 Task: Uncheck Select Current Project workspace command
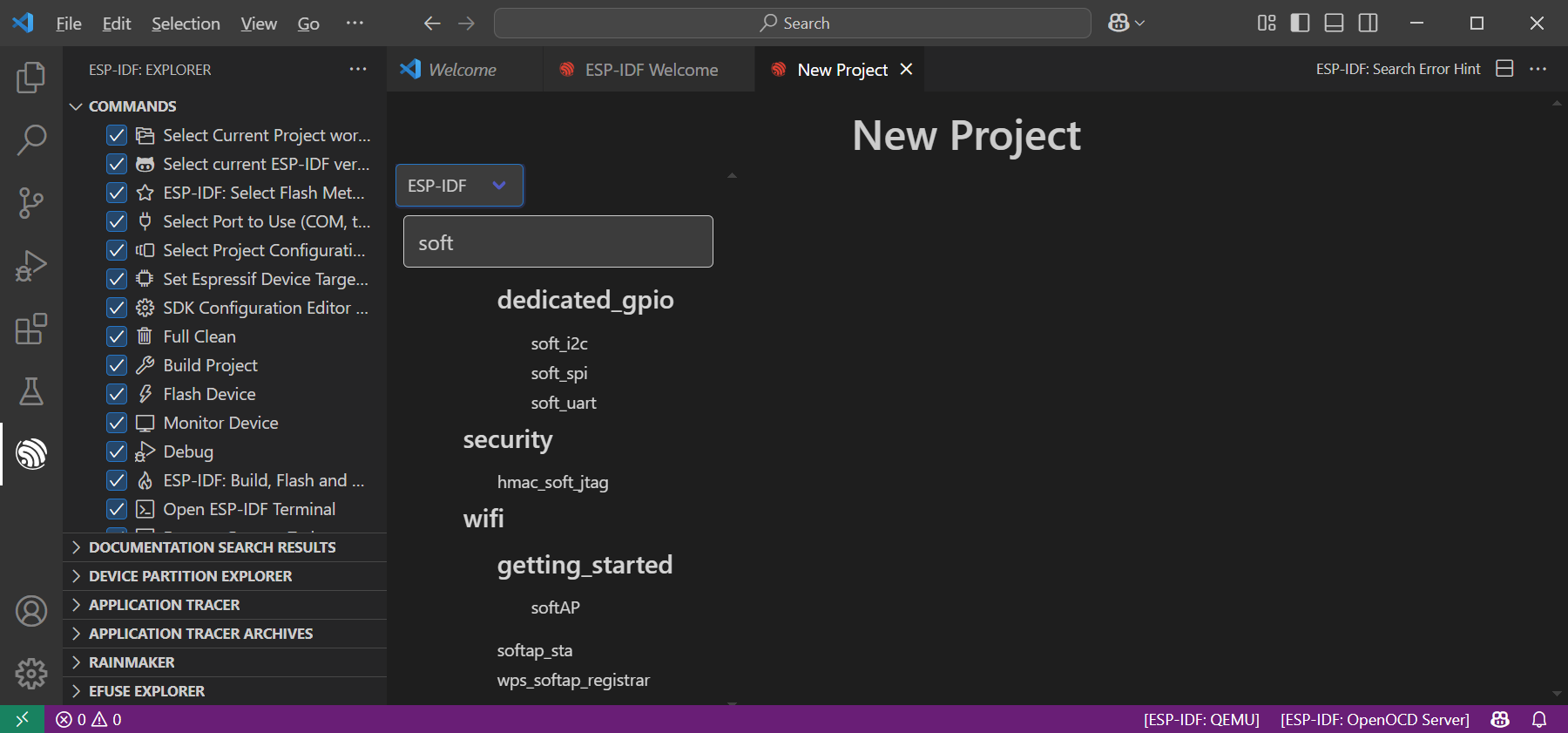117,135
